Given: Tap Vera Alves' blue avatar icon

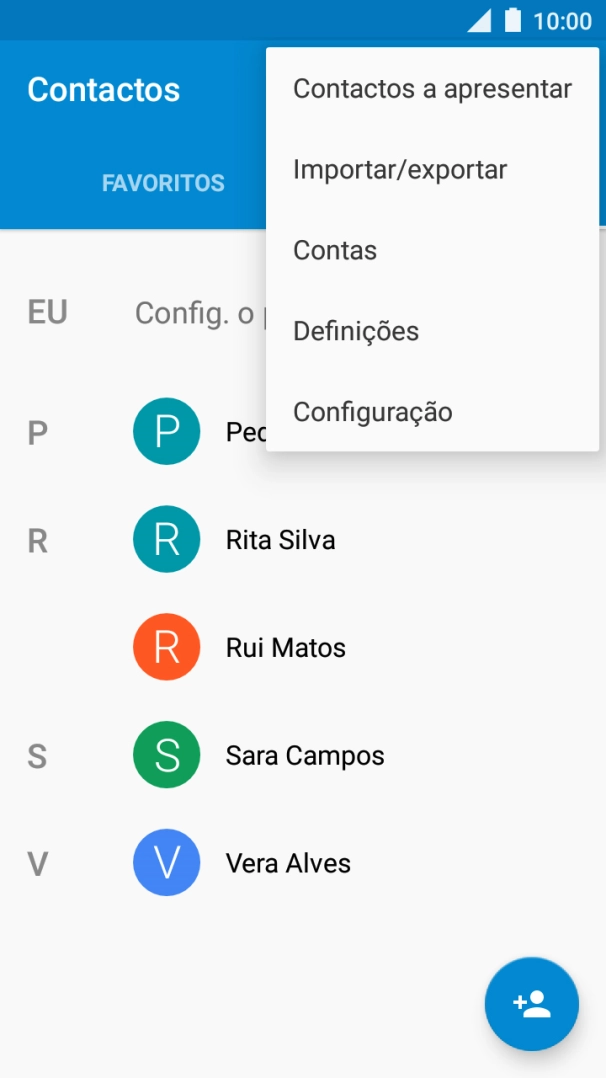Looking at the screenshot, I should point(166,863).
